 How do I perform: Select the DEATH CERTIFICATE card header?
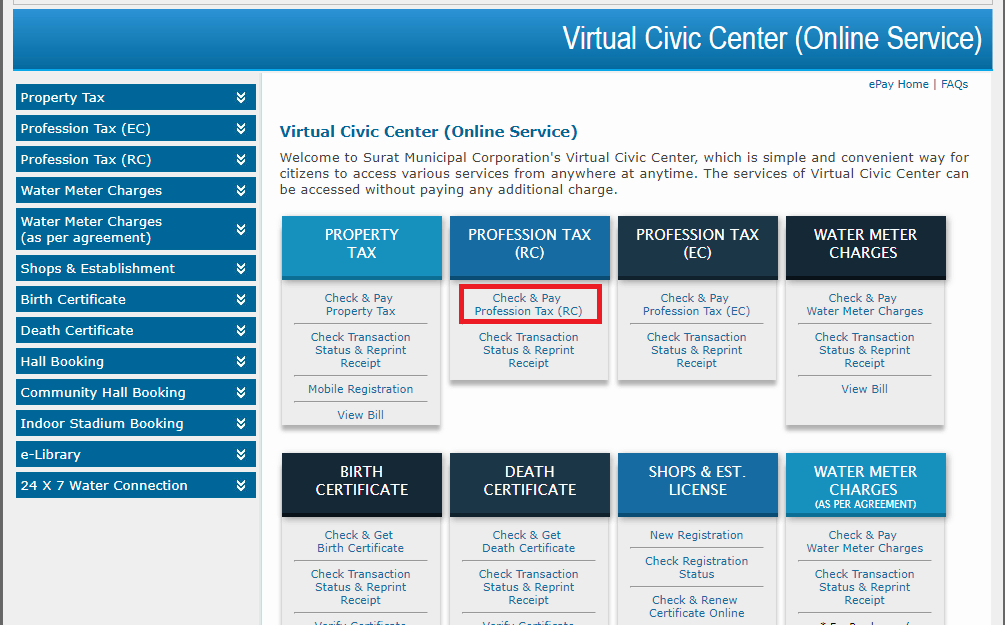(529, 484)
